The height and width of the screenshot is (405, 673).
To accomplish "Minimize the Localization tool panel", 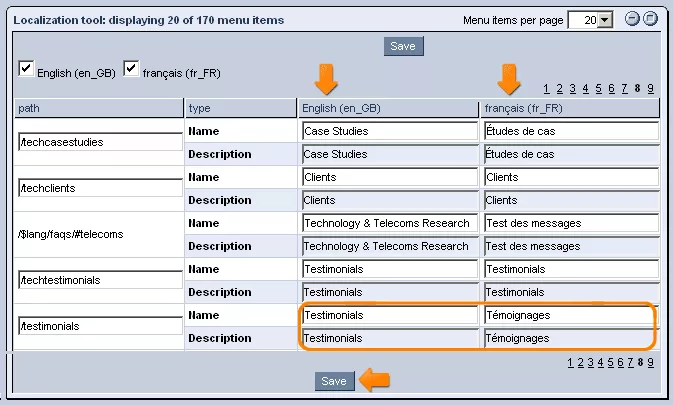I will 632,19.
